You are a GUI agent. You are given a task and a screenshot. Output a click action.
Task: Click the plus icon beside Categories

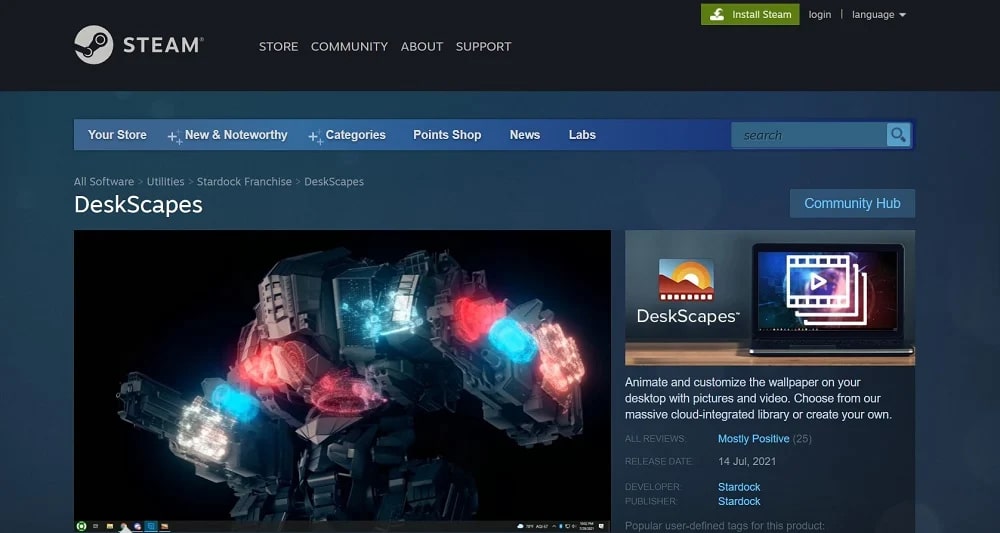[x=315, y=137]
